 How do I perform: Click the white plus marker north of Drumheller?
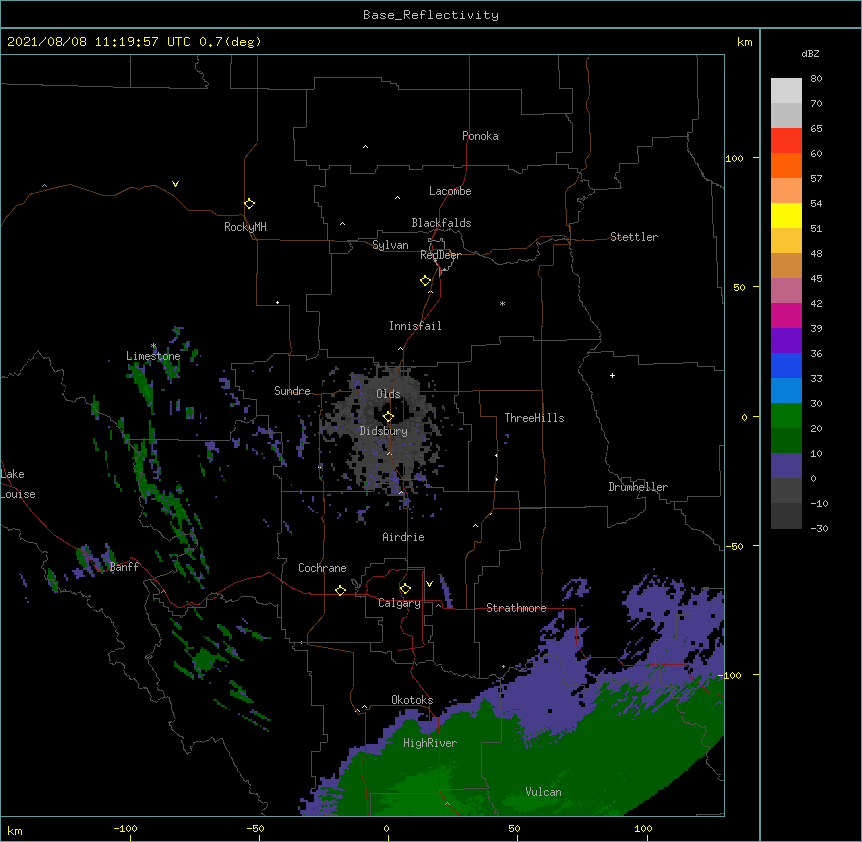coord(612,375)
